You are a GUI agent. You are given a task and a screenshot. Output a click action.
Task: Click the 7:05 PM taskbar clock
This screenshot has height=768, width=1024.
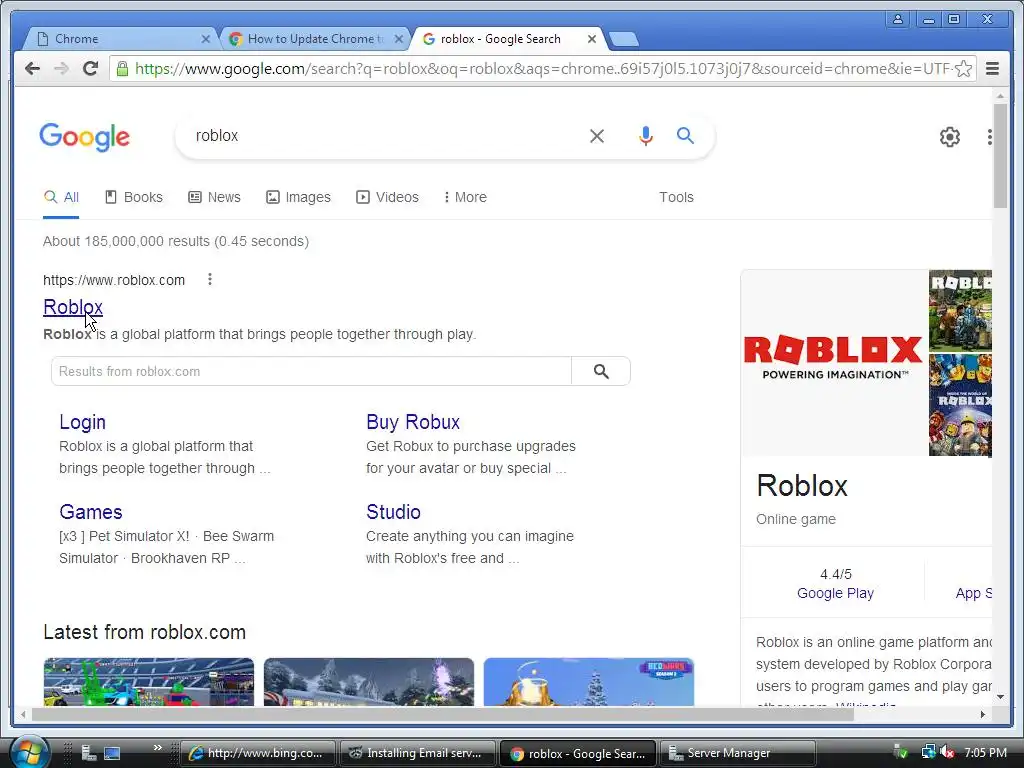click(985, 753)
